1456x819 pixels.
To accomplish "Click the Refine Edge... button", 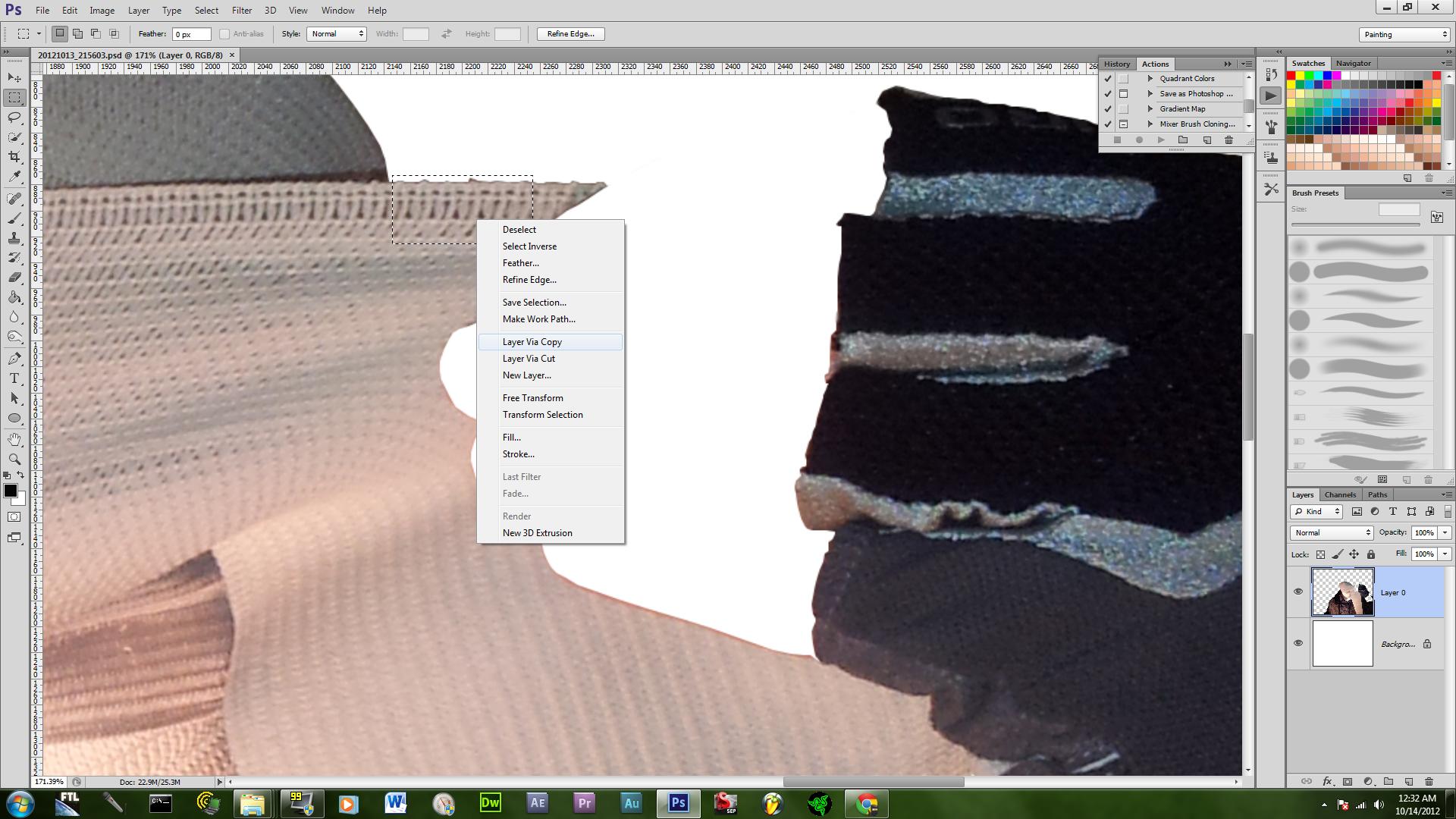I will tap(570, 34).
